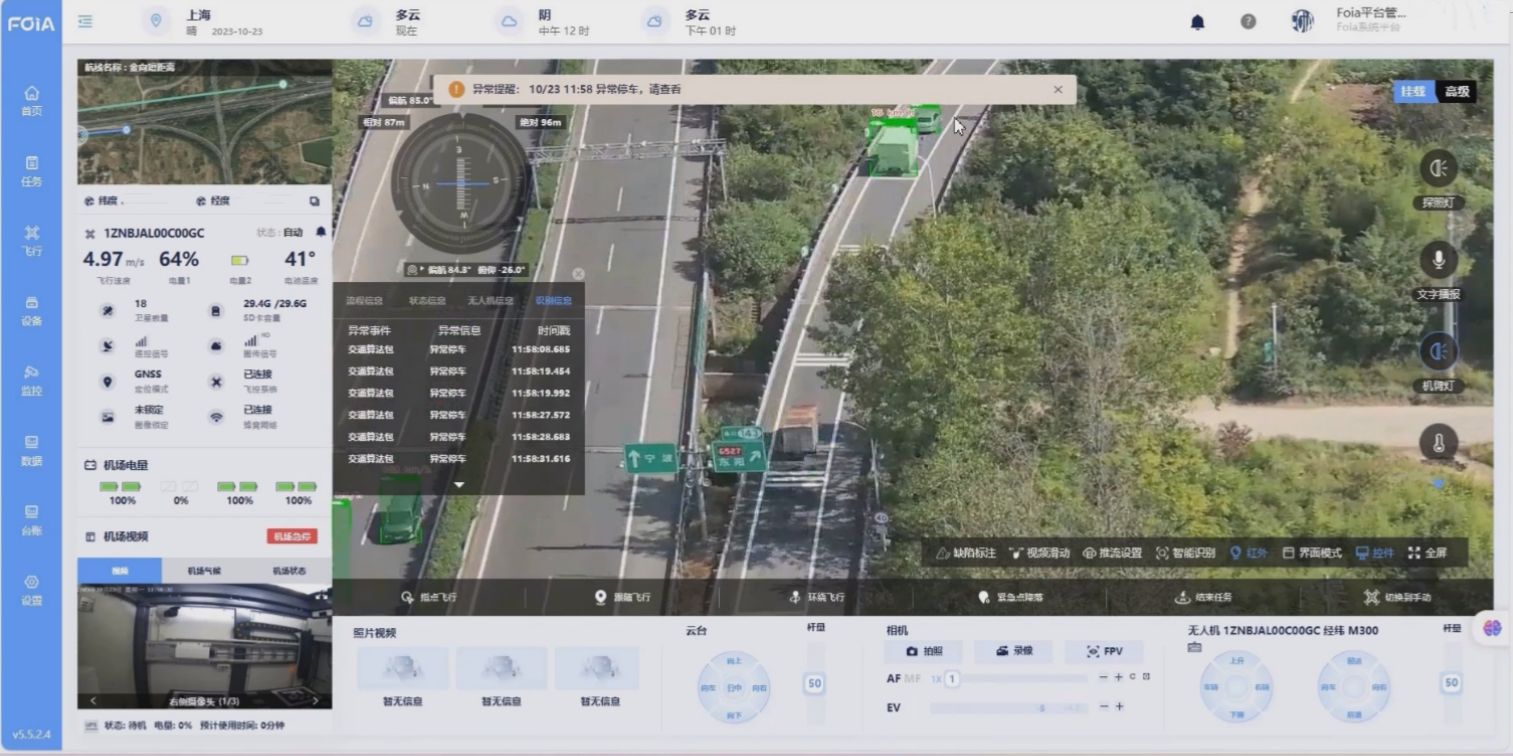Select the 机场气候 tab

point(204,571)
